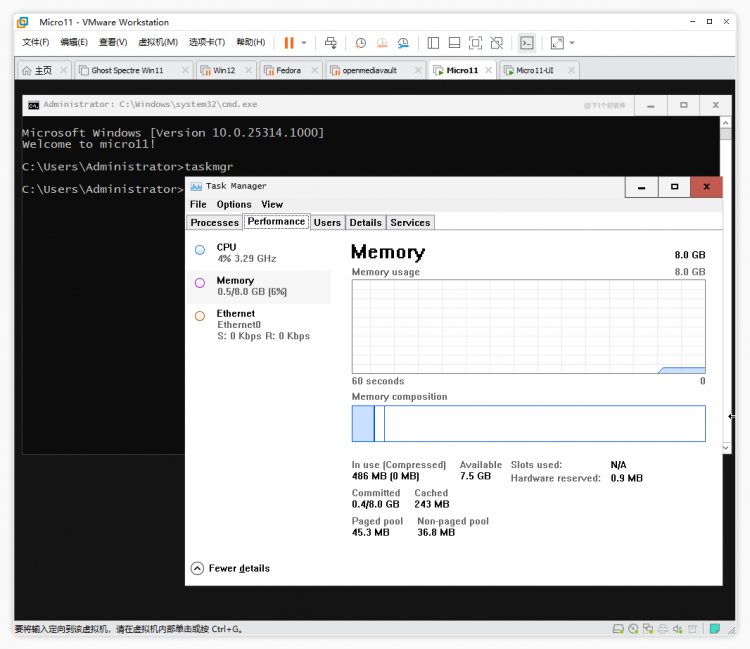Click the Memory composition bar
Image resolution: width=750 pixels, height=649 pixels.
pos(528,423)
